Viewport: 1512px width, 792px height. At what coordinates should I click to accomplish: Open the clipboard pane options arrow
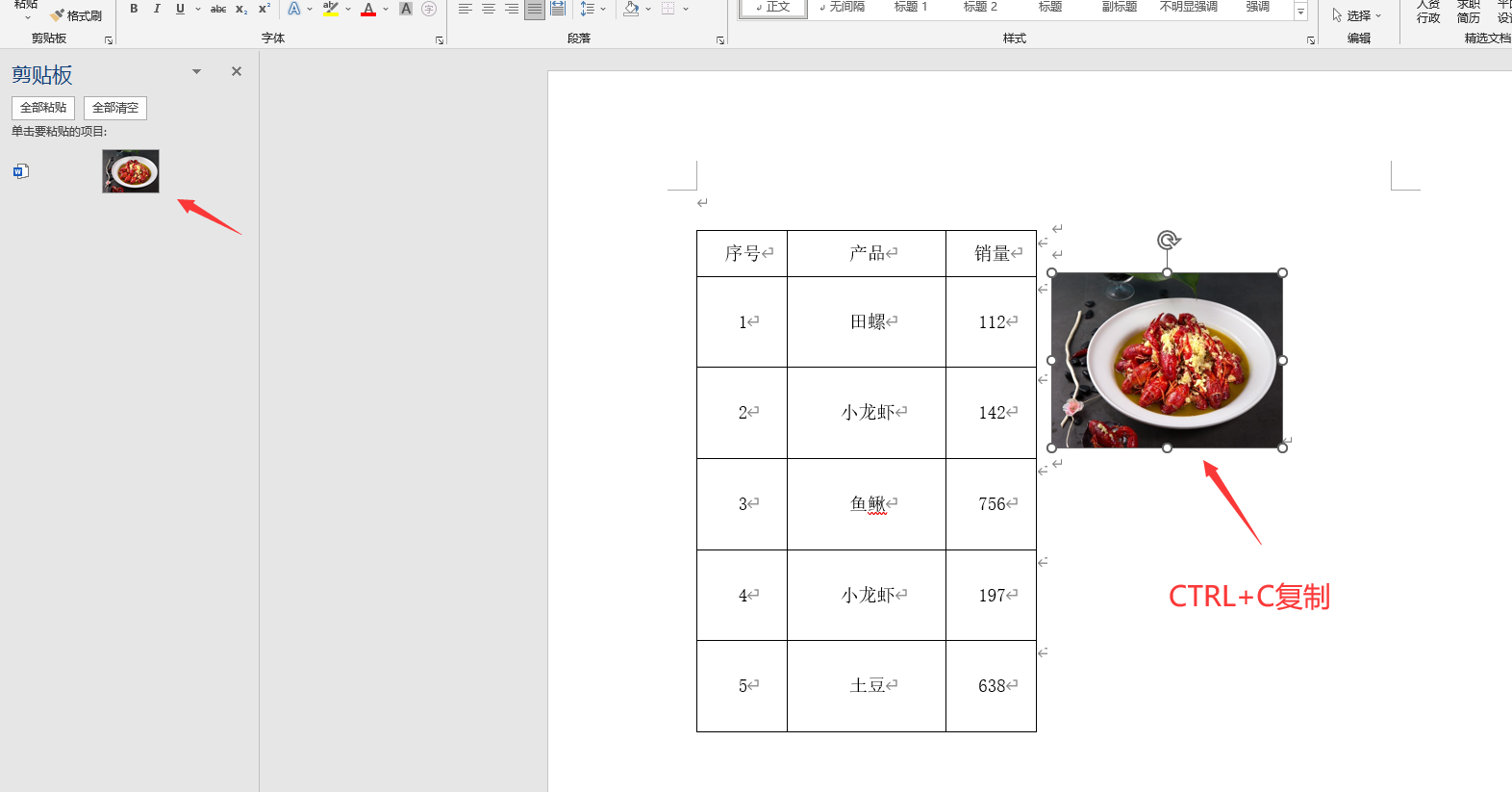[x=196, y=71]
